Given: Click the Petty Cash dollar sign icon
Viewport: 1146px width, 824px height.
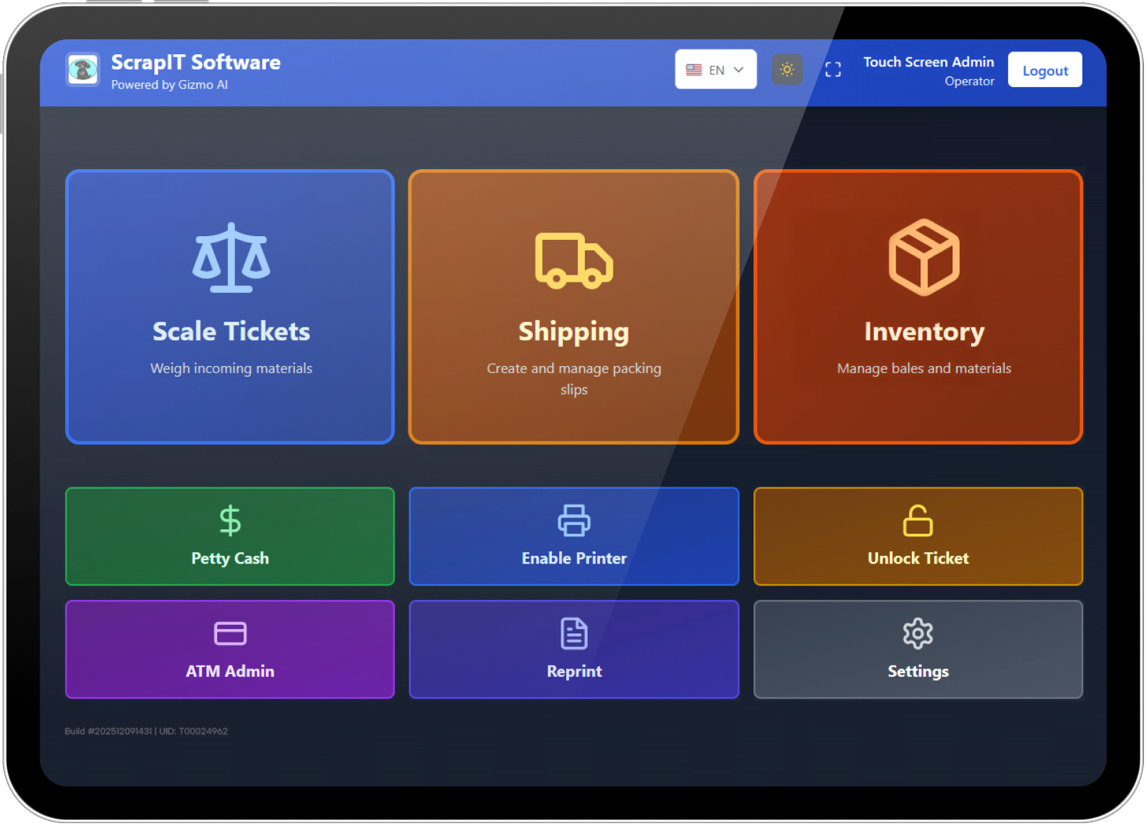Looking at the screenshot, I should (x=229, y=519).
